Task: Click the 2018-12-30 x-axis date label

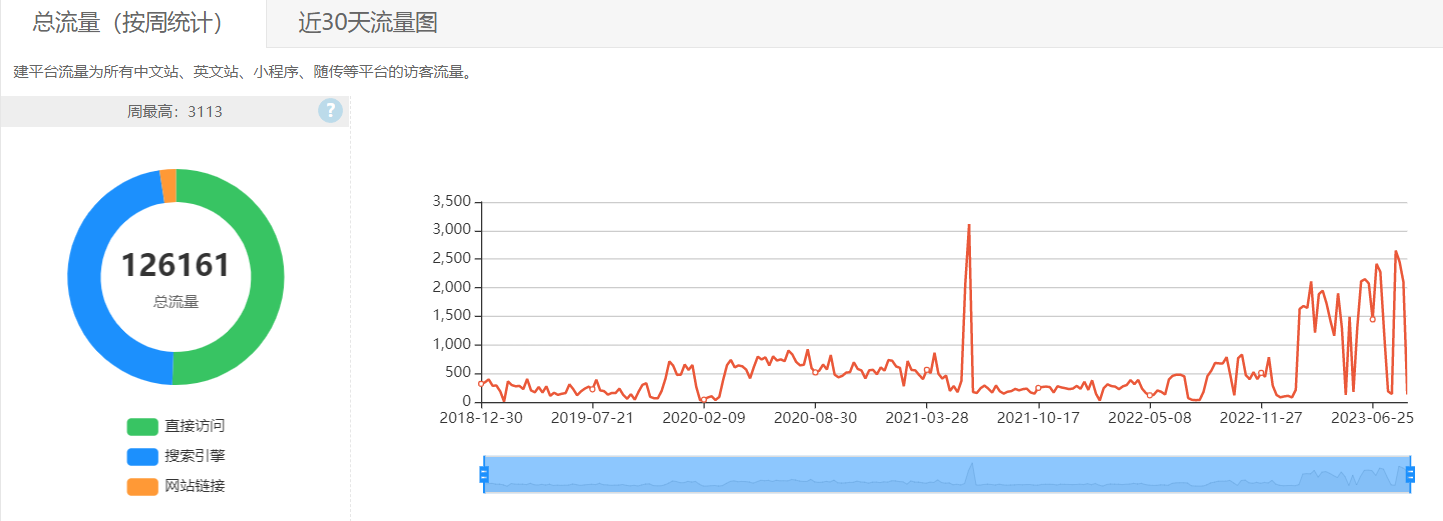Action: click(481, 417)
